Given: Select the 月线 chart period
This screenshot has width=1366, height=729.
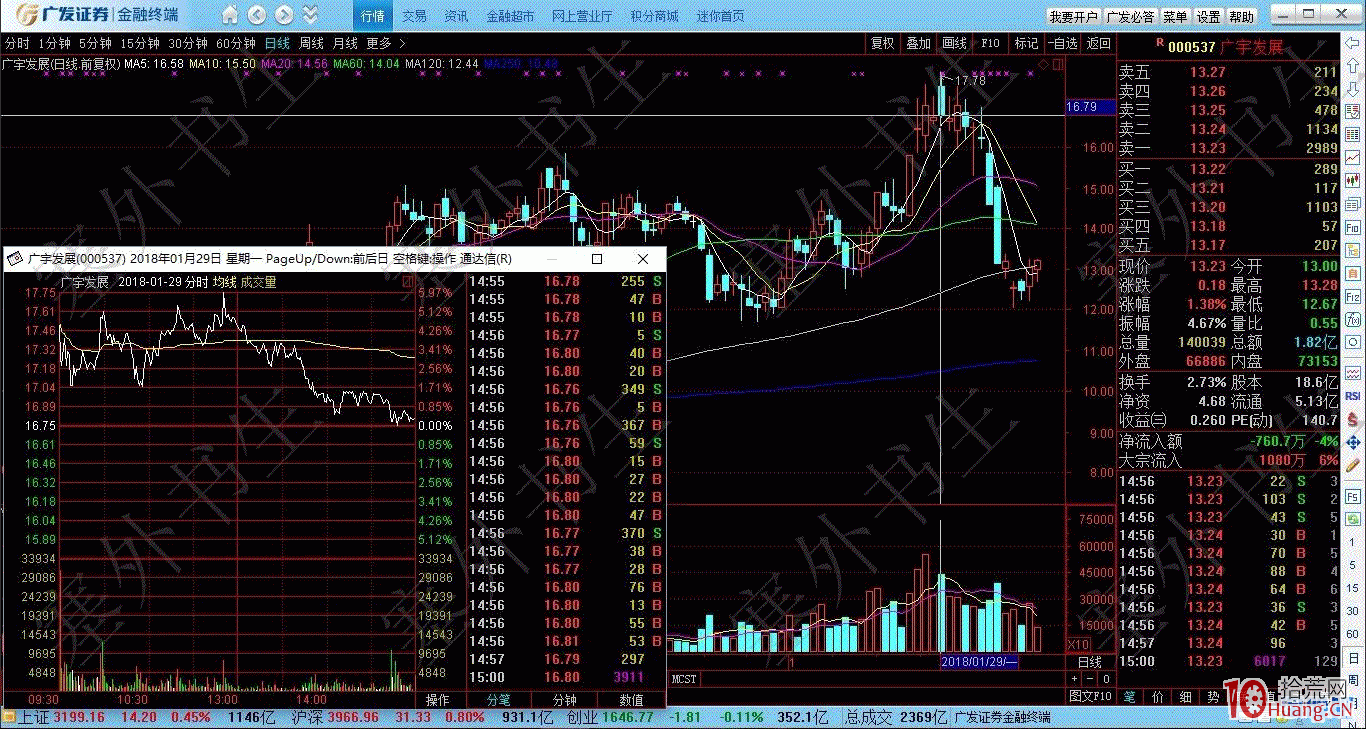Looking at the screenshot, I should (x=345, y=44).
